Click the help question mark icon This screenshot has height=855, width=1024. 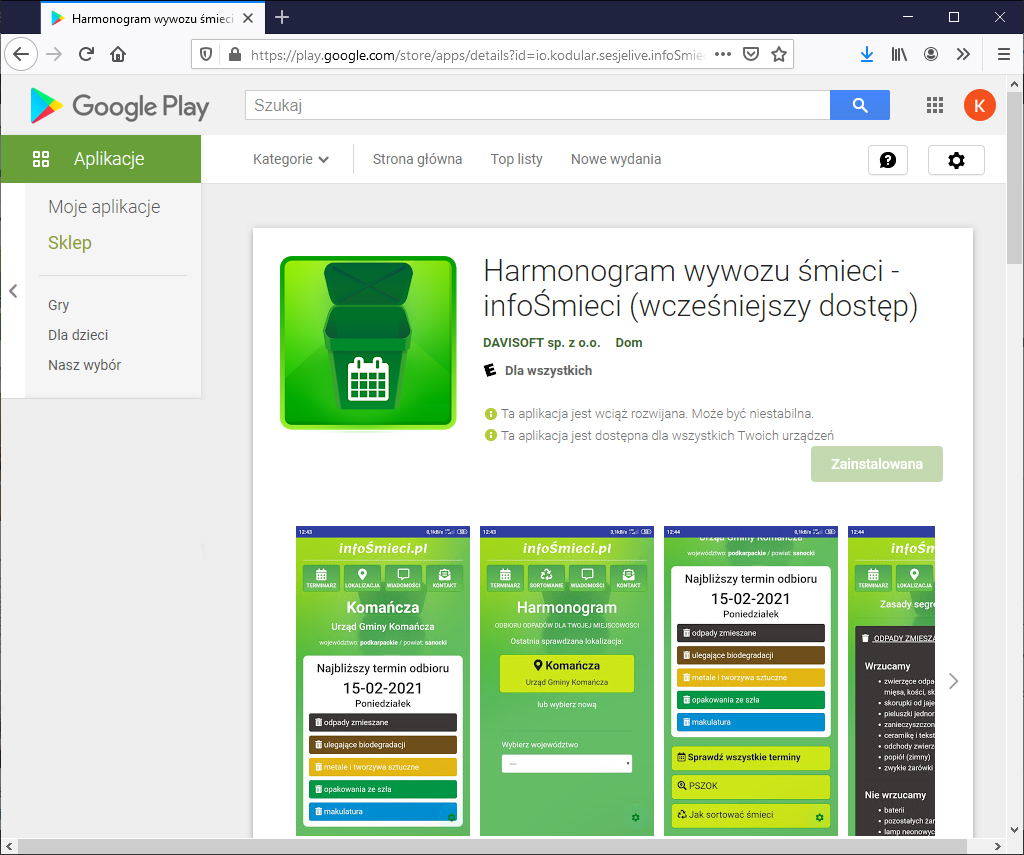coord(887,159)
